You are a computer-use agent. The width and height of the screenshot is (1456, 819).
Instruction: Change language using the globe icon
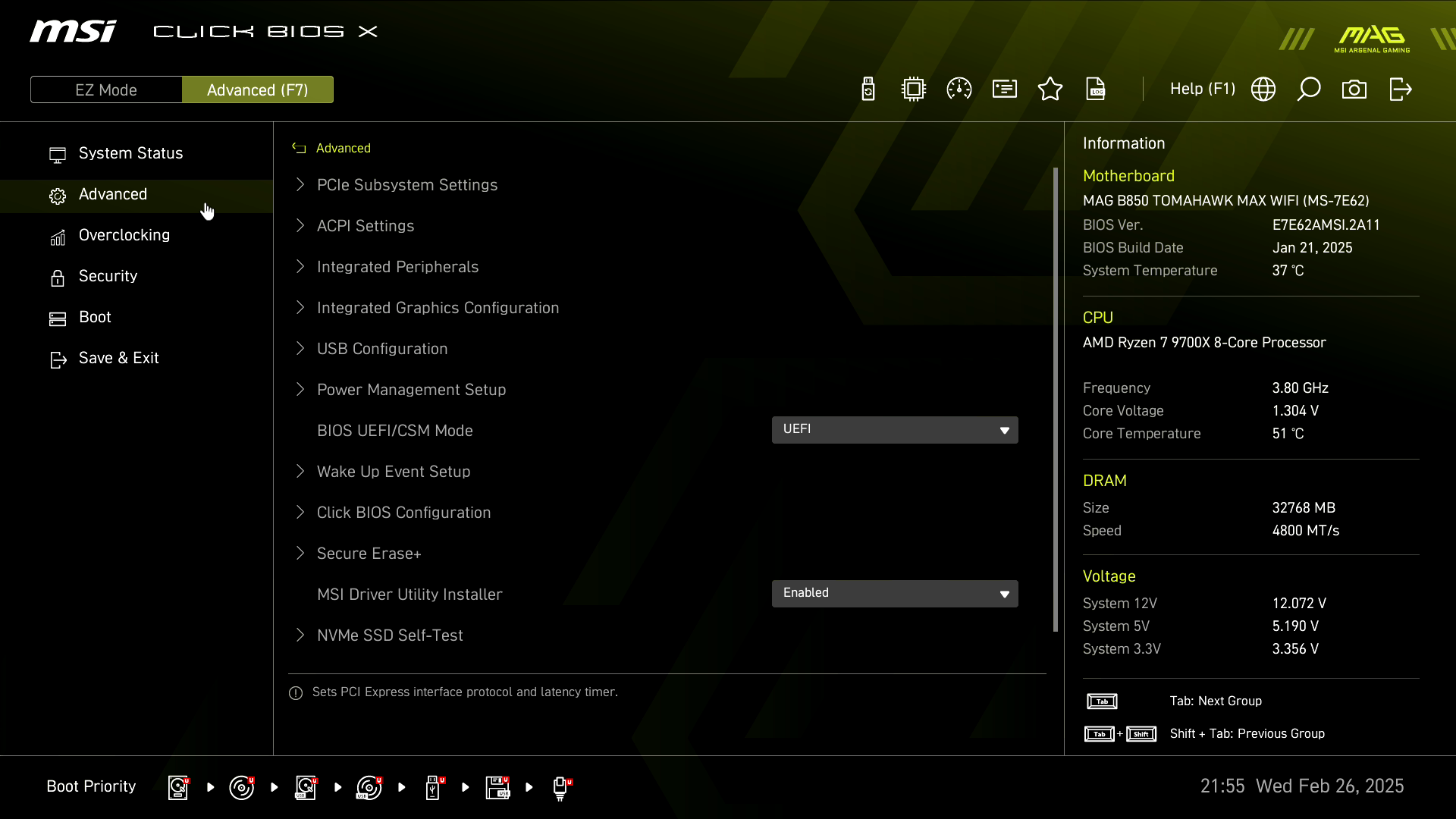[1263, 89]
